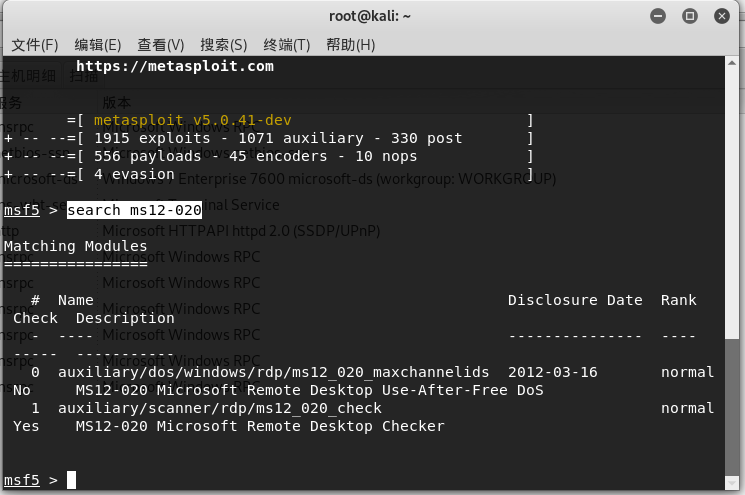Click the '10 nops' count text
This screenshot has height=495, width=745.
coord(386,156)
